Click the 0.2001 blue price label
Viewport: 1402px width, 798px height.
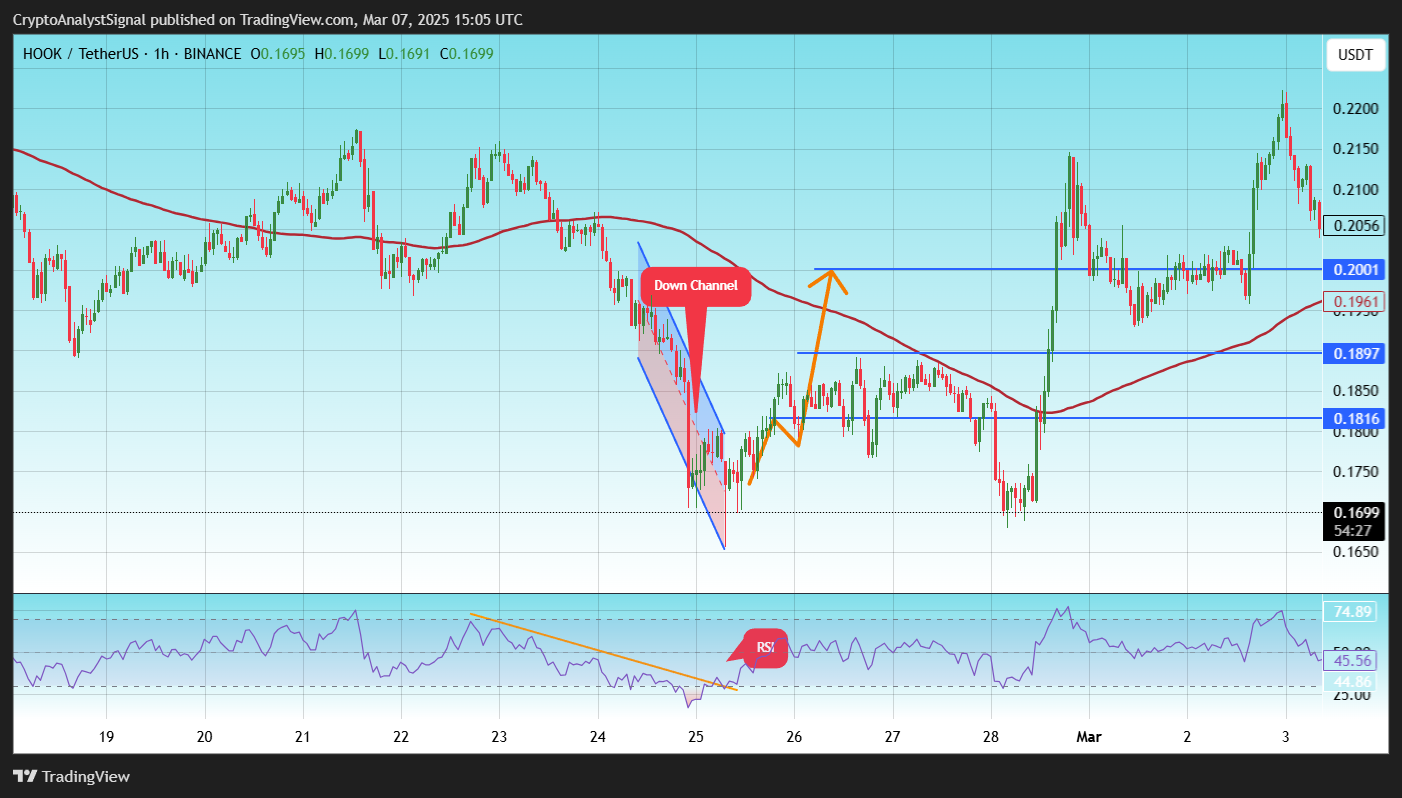[1355, 269]
